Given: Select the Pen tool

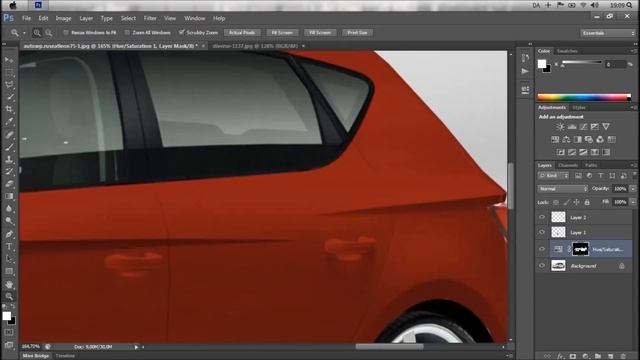Looking at the screenshot, I should (9, 234).
